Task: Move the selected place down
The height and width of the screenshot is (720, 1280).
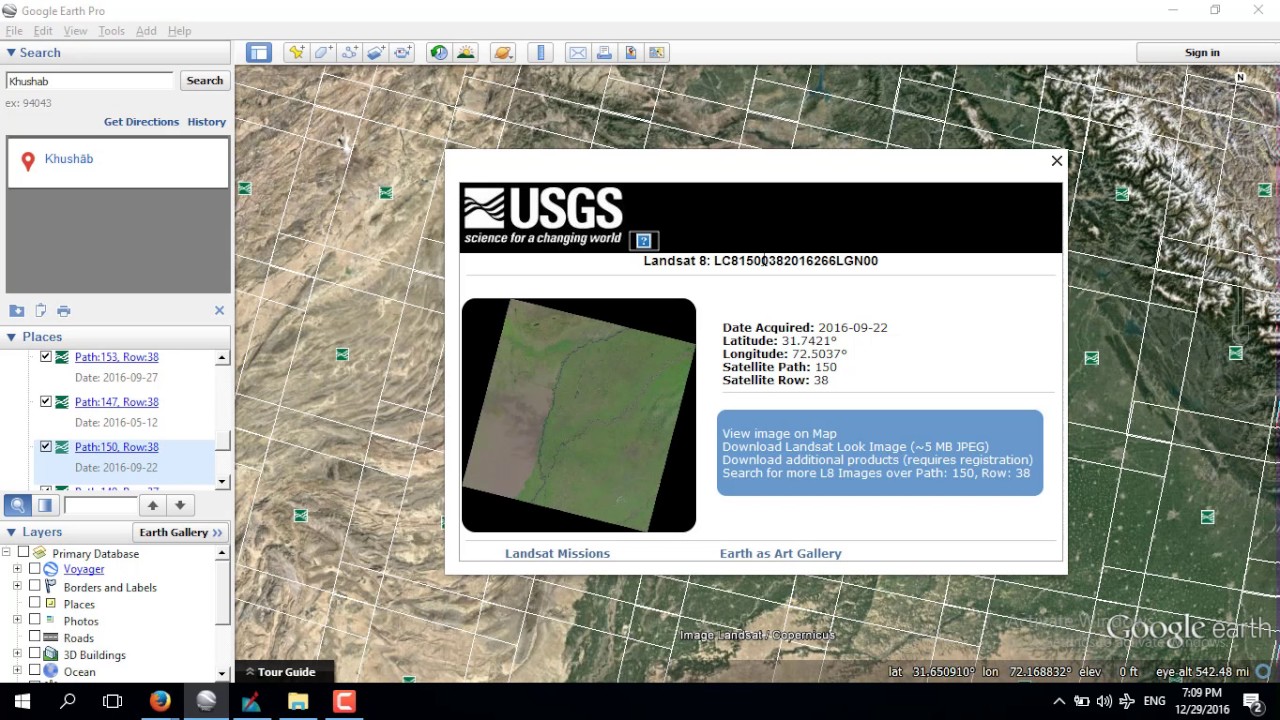Action: point(180,505)
